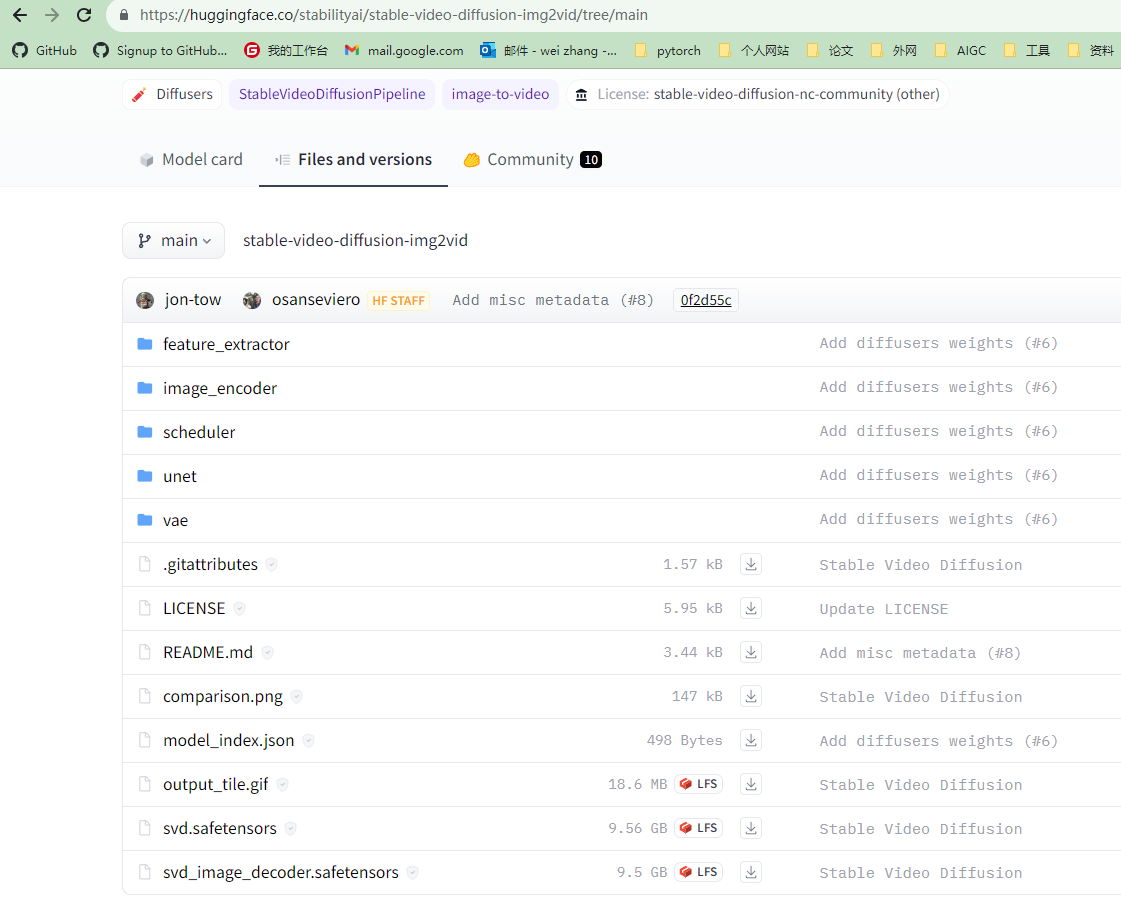
Task: Open the Update LICENSE commit message
Action: pyautogui.click(x=884, y=609)
